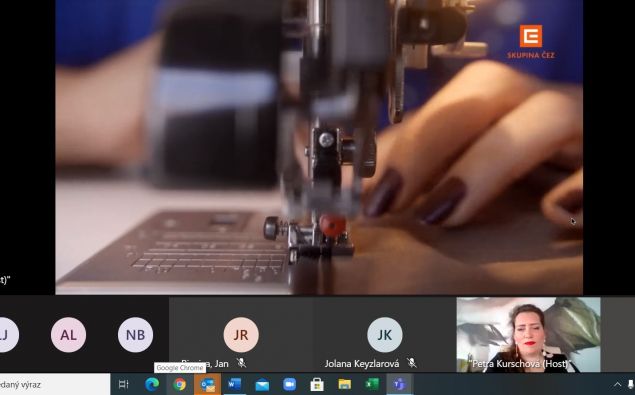Screen dimensions: 635x395
Task: Open Outlook in the taskbar
Action: click(207, 384)
